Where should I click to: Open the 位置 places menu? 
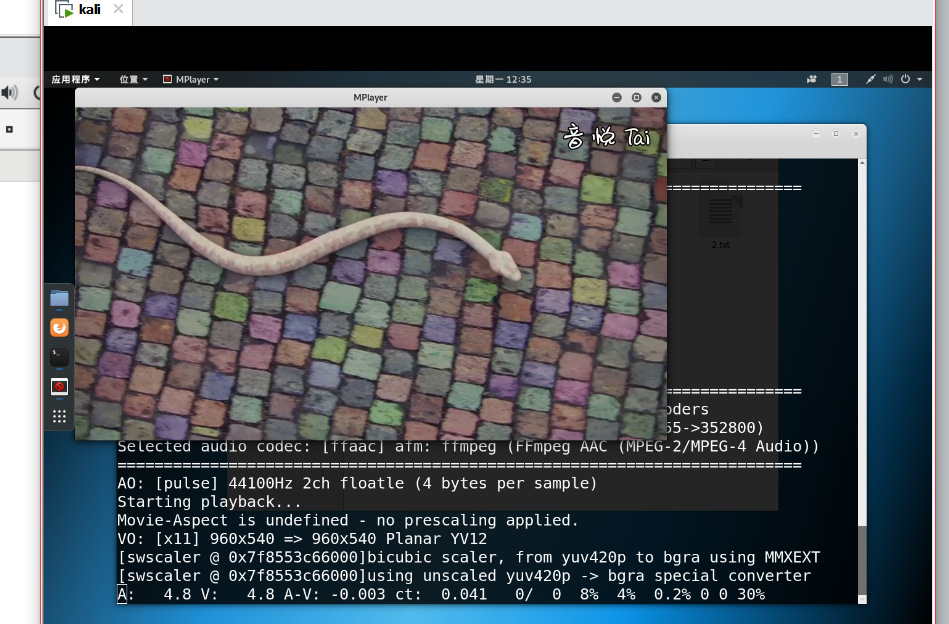(133, 79)
